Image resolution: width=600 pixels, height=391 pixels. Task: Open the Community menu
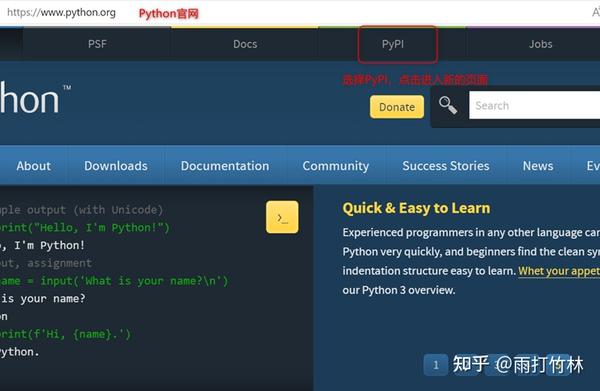336,166
